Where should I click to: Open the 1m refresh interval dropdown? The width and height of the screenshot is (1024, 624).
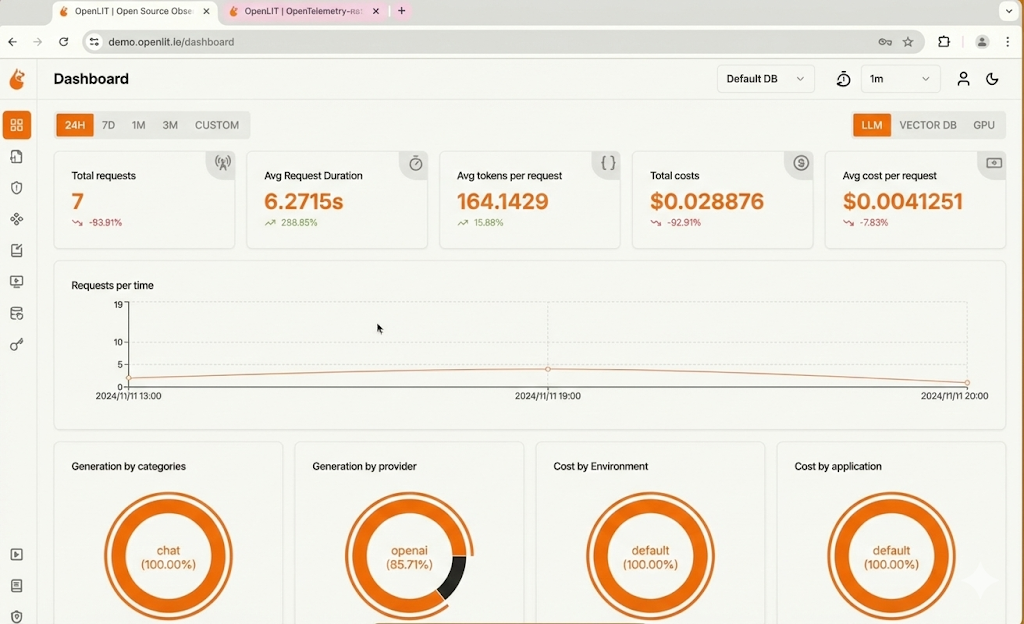point(901,79)
